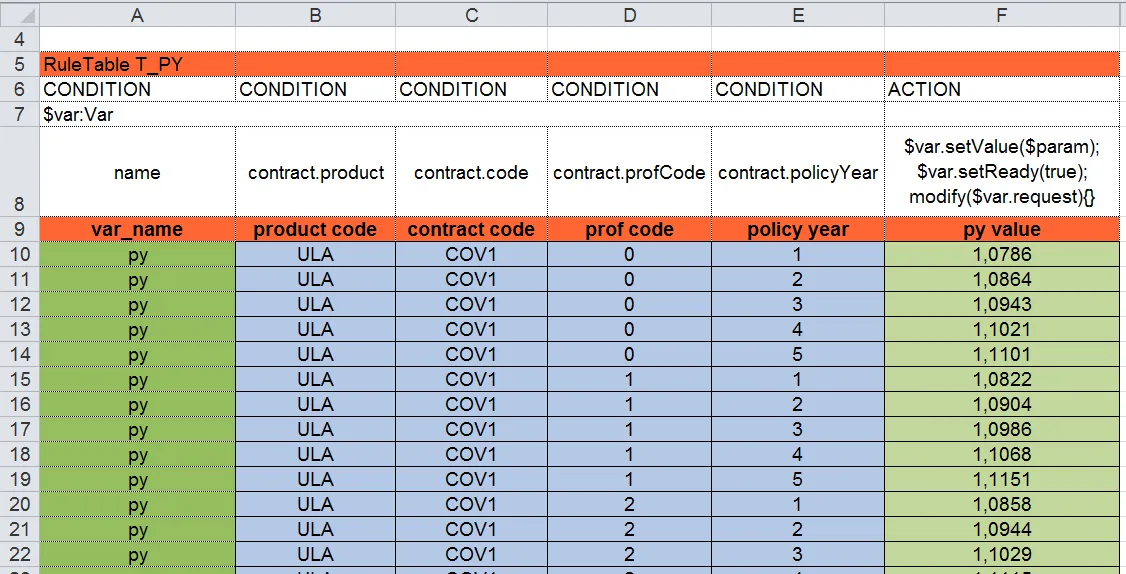Click column A header
The width and height of the screenshot is (1126, 574).
point(137,15)
